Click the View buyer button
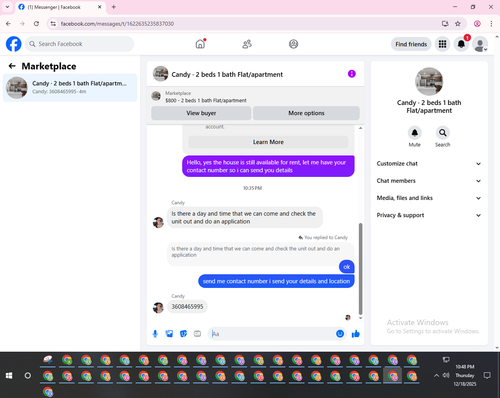The height and width of the screenshot is (398, 500). coord(201,113)
